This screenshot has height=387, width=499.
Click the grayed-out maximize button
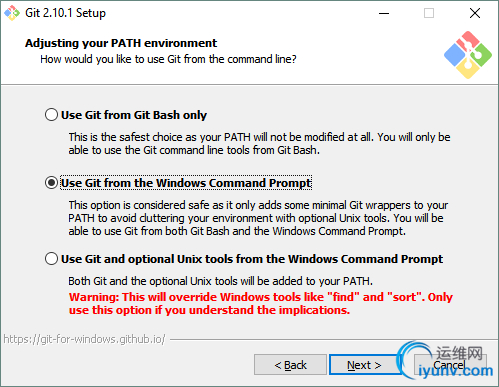tap(429, 13)
